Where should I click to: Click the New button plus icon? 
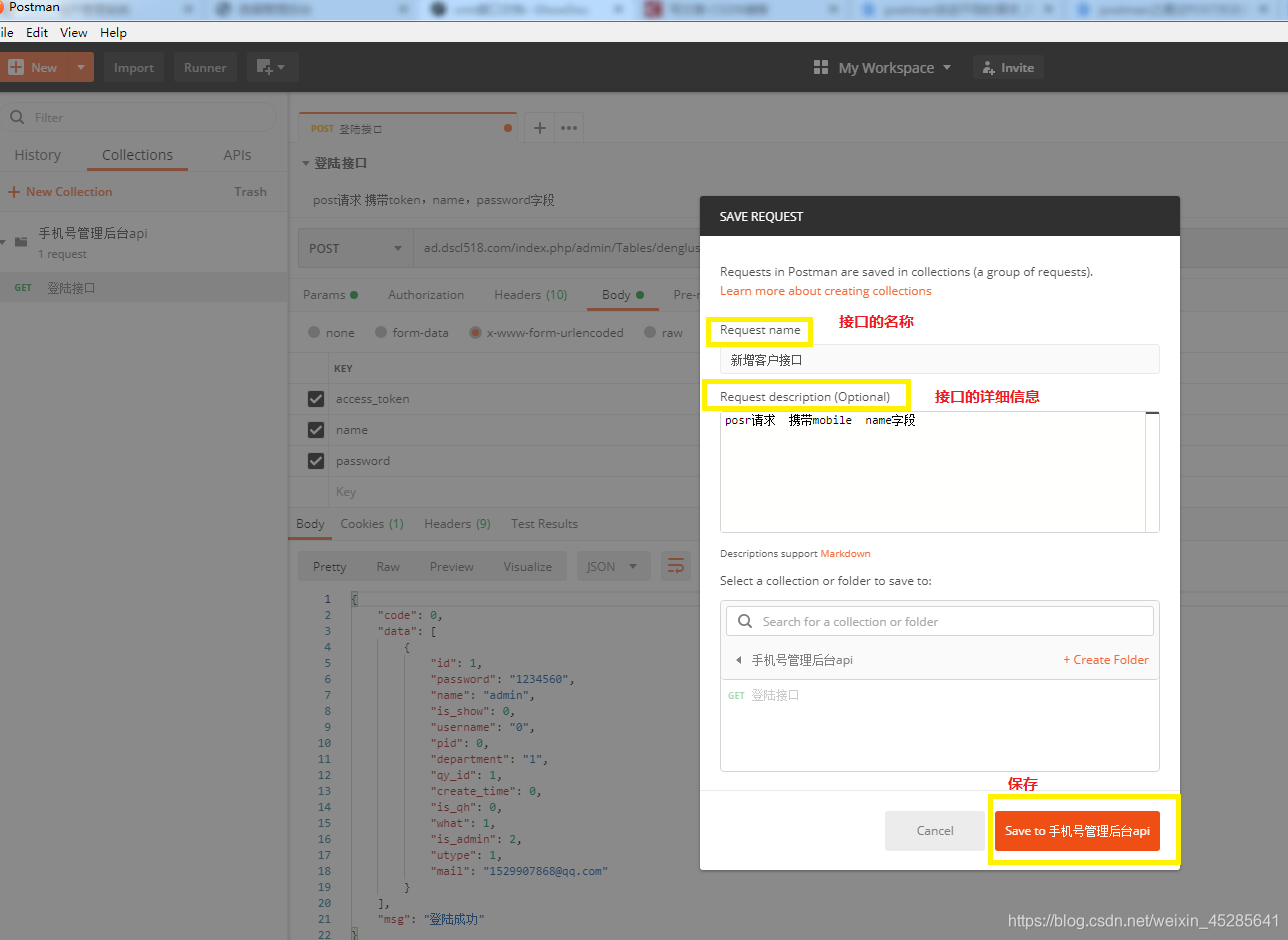[16, 68]
